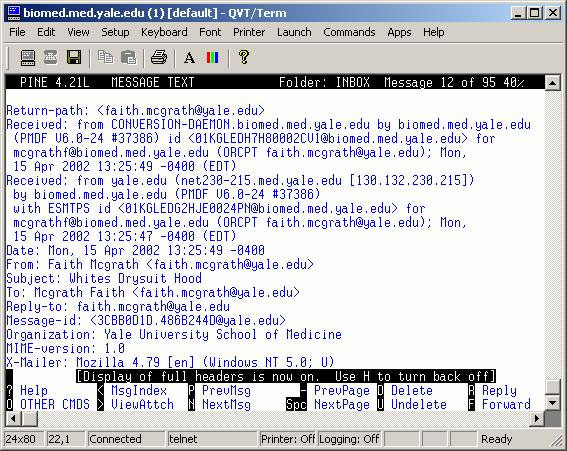The width and height of the screenshot is (567, 451).
Task: Click the vertical scrollbar up arrow
Action: click(x=553, y=84)
